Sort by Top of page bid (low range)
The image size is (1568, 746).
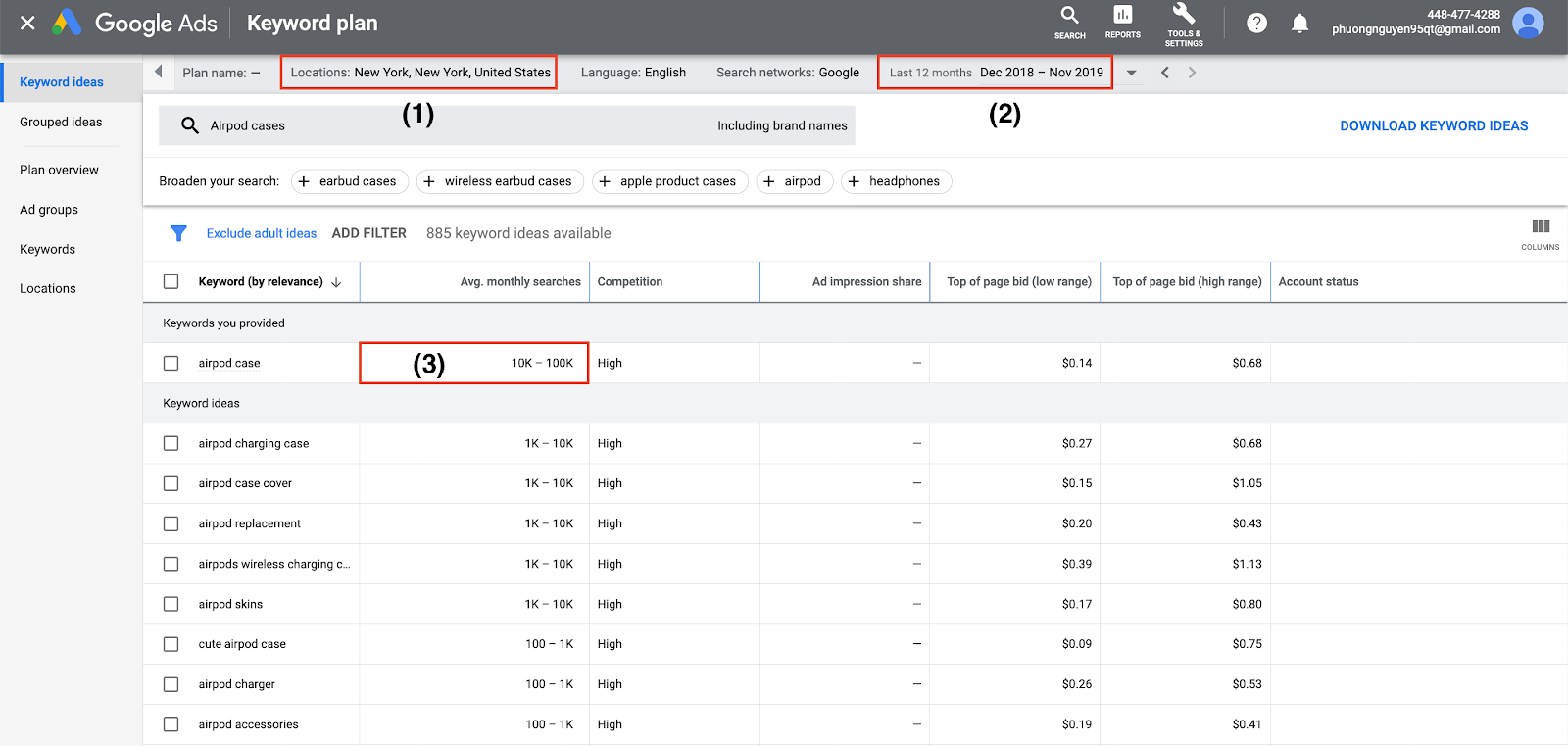click(x=1019, y=282)
